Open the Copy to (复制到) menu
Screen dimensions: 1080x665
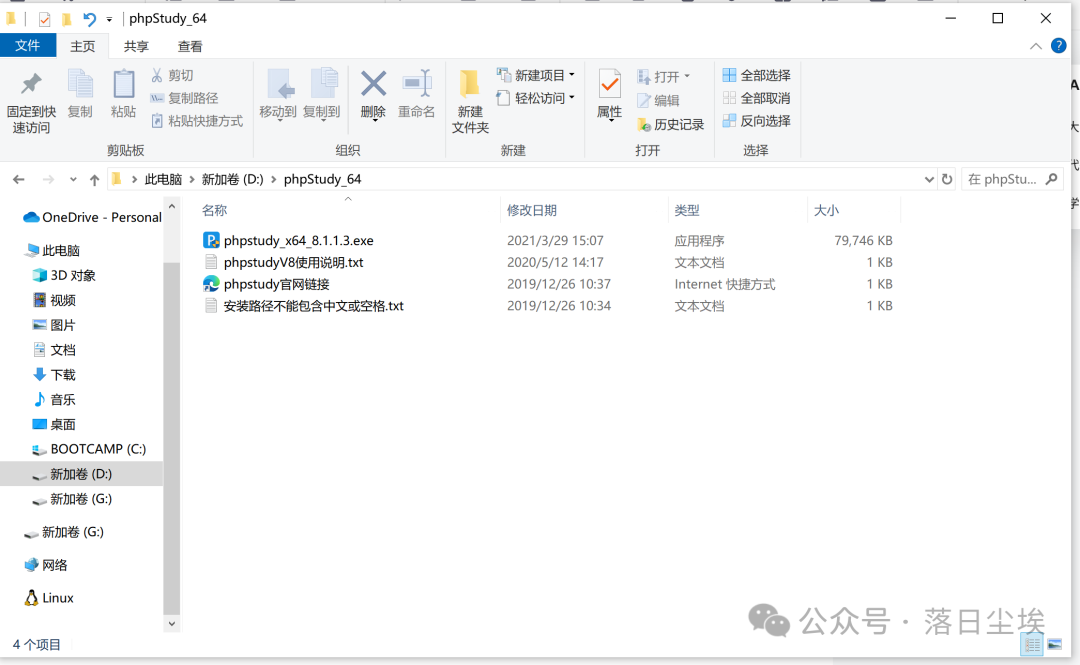coord(322,95)
